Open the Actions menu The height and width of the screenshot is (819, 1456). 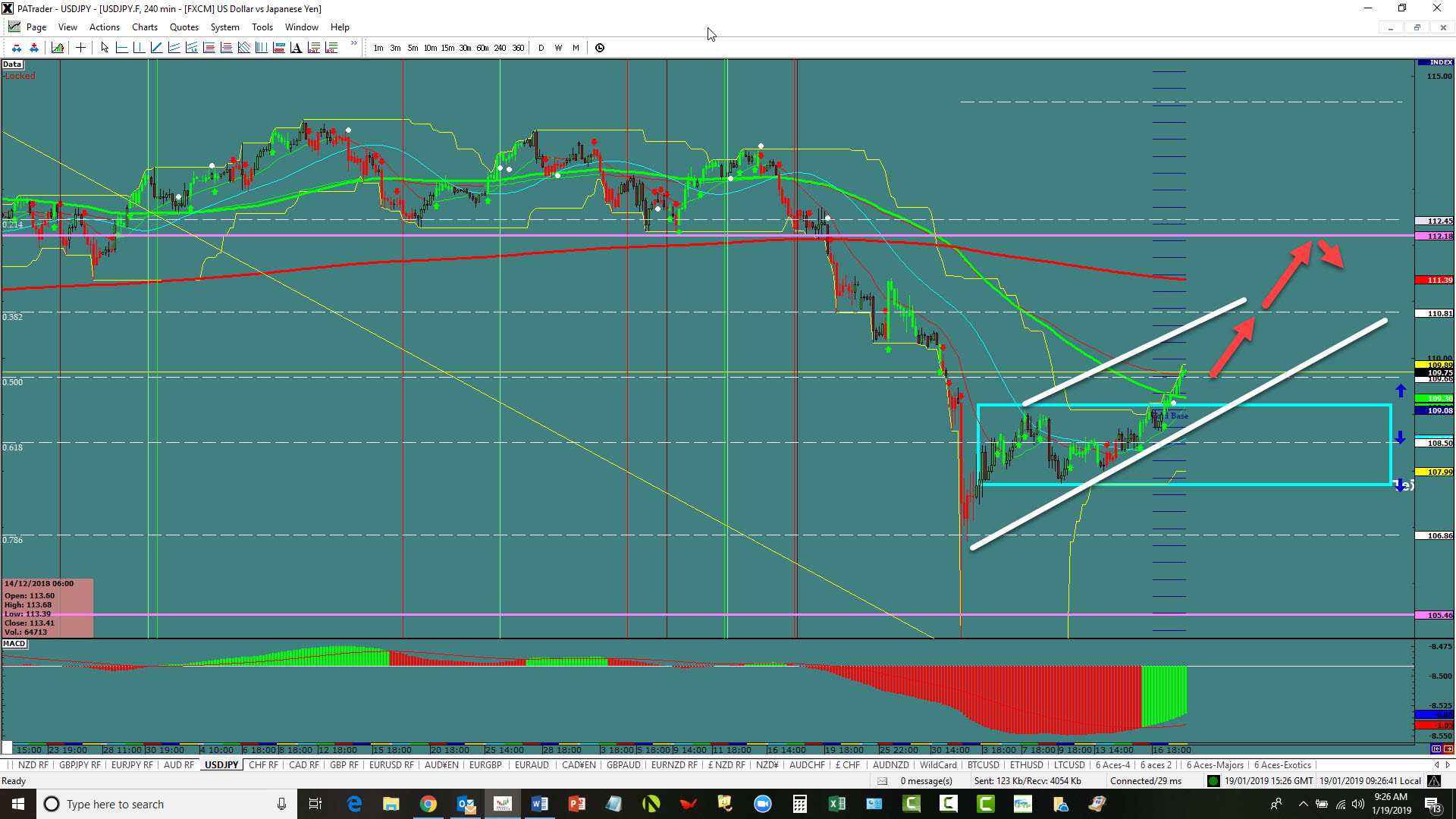coord(105,27)
